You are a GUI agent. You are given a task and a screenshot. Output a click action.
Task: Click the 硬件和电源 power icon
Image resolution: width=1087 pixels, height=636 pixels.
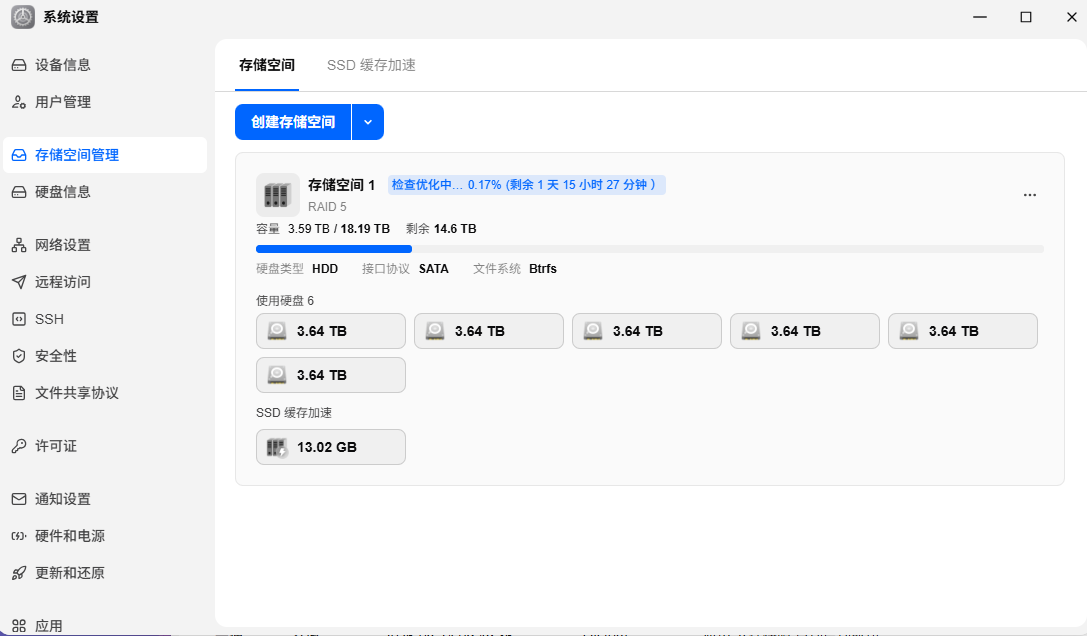coord(19,536)
